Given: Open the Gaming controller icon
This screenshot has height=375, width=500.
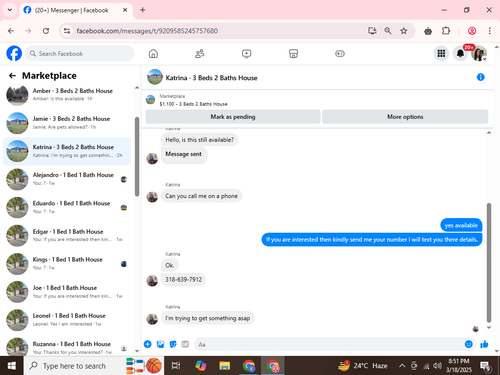Looking at the screenshot, I should (340, 53).
